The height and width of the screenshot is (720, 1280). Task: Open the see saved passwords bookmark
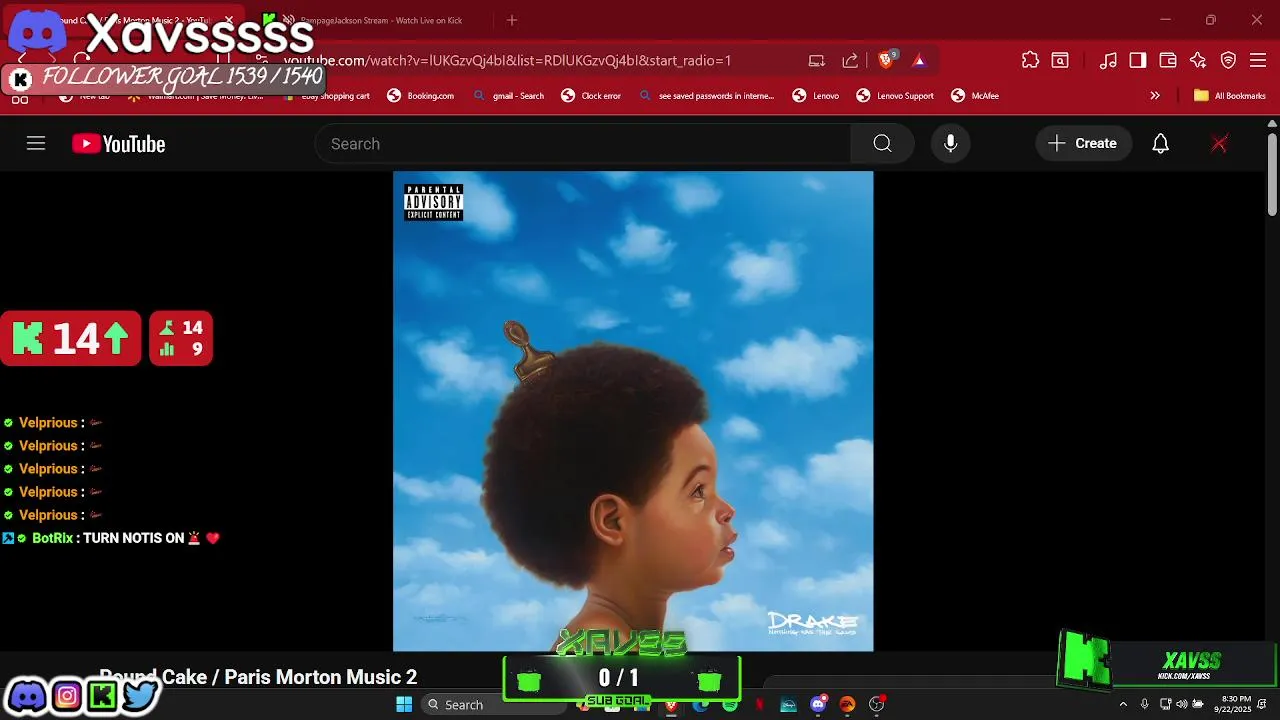click(707, 96)
